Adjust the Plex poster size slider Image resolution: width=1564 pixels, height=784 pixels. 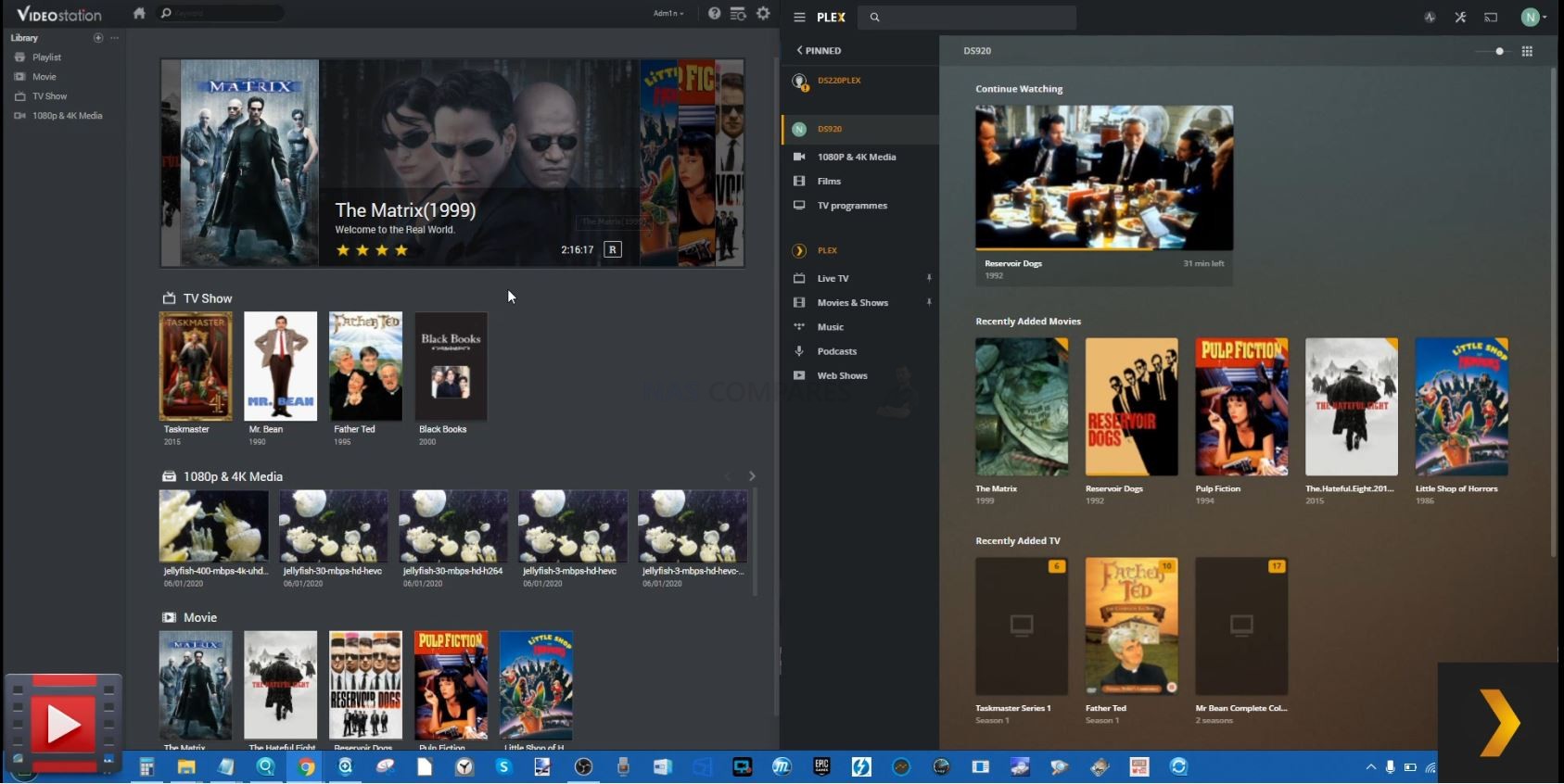[1492, 51]
